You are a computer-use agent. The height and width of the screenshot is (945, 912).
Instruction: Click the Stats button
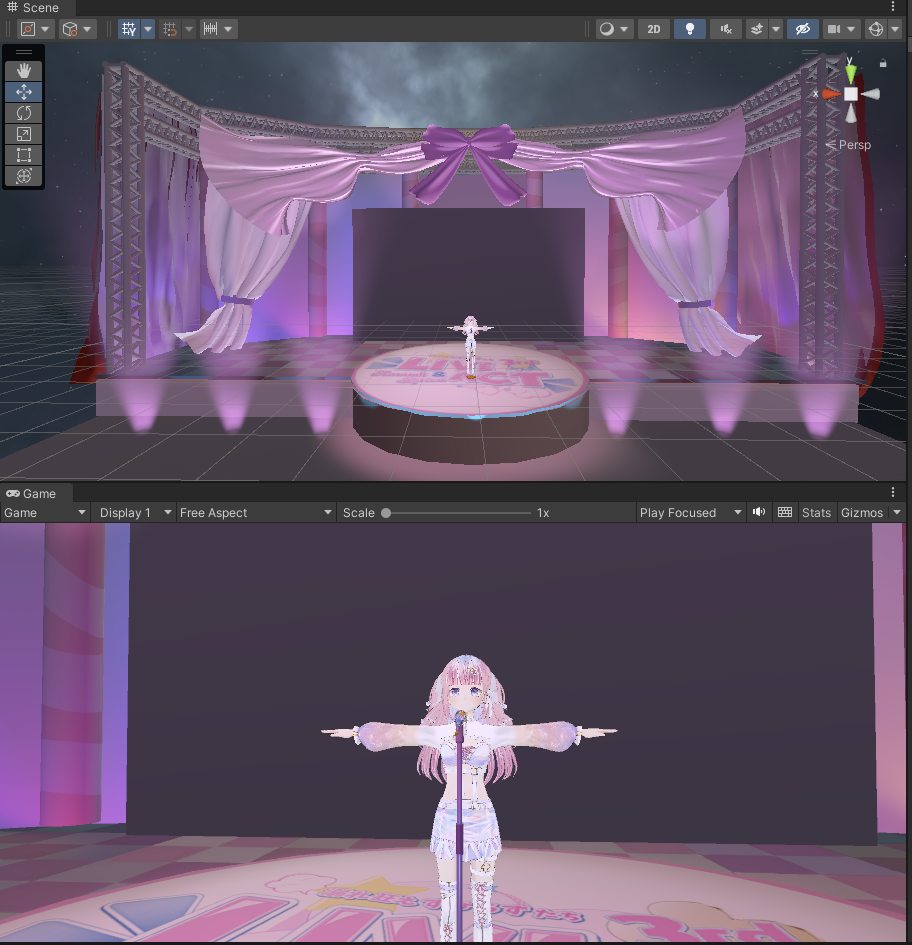point(816,512)
